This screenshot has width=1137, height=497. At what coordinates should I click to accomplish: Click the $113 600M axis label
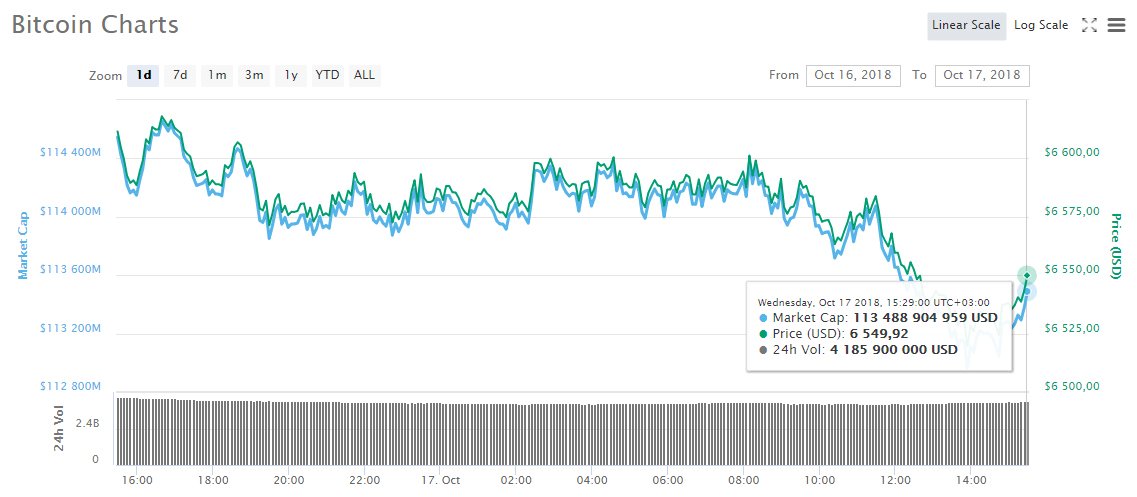point(71,270)
